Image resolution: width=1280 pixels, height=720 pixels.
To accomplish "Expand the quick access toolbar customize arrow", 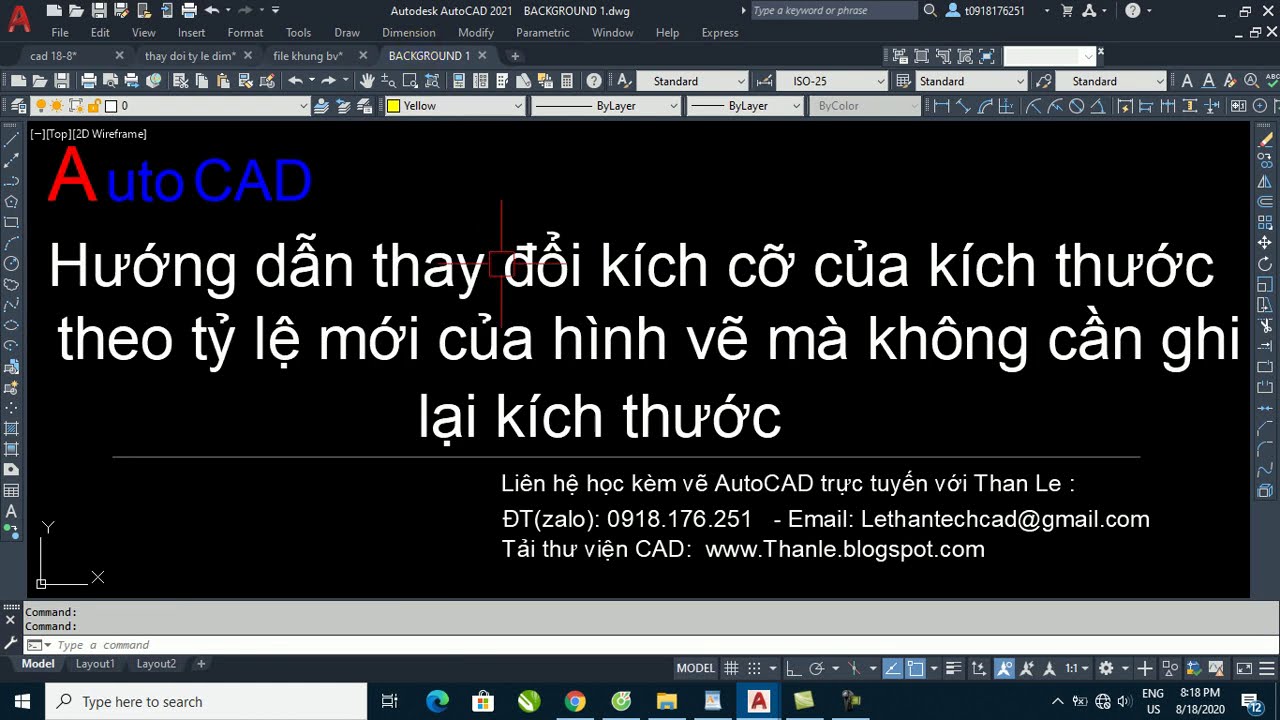I will point(276,10).
